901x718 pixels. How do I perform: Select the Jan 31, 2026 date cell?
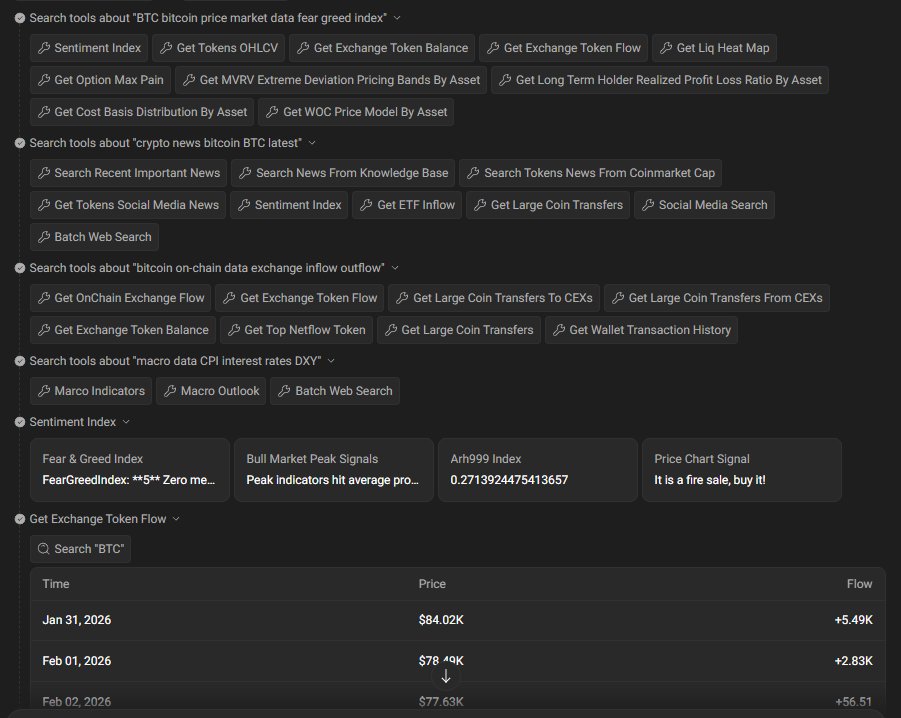pyautogui.click(x=76, y=620)
